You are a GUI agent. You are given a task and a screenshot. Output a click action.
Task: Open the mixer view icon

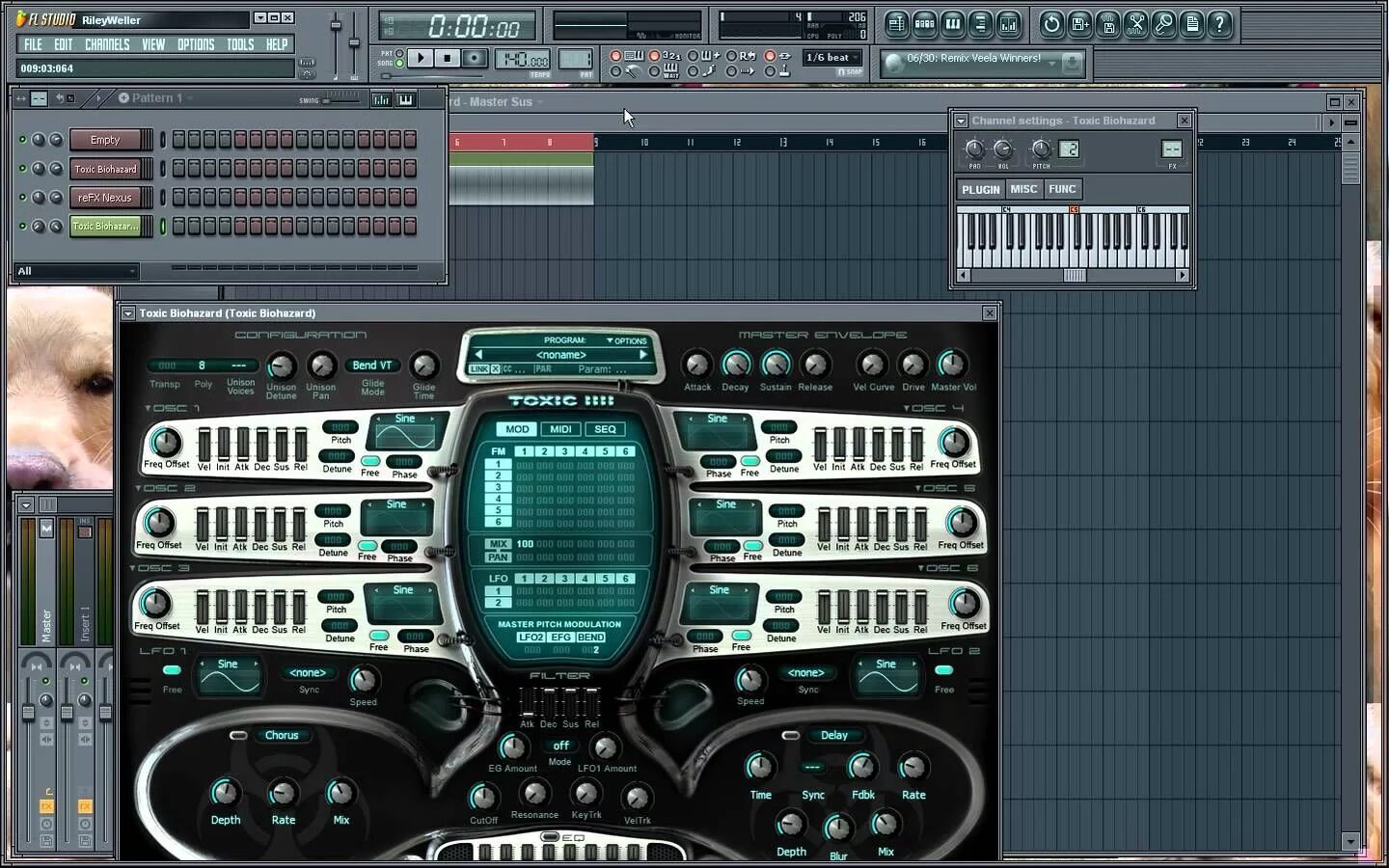click(x=1008, y=24)
